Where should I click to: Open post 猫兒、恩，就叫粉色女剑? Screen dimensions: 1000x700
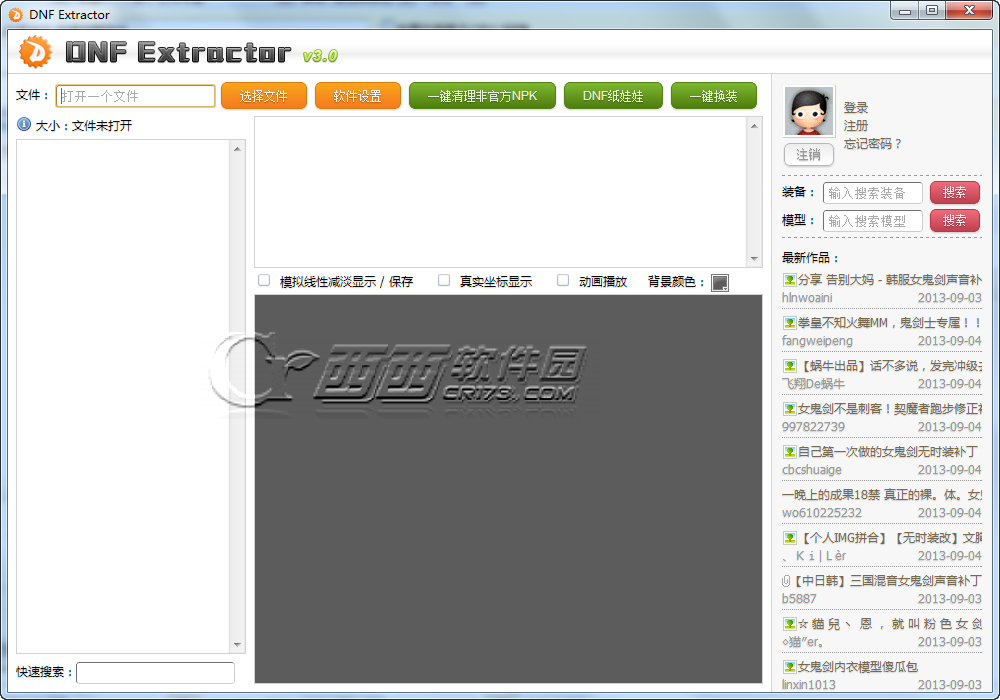[x=890, y=624]
